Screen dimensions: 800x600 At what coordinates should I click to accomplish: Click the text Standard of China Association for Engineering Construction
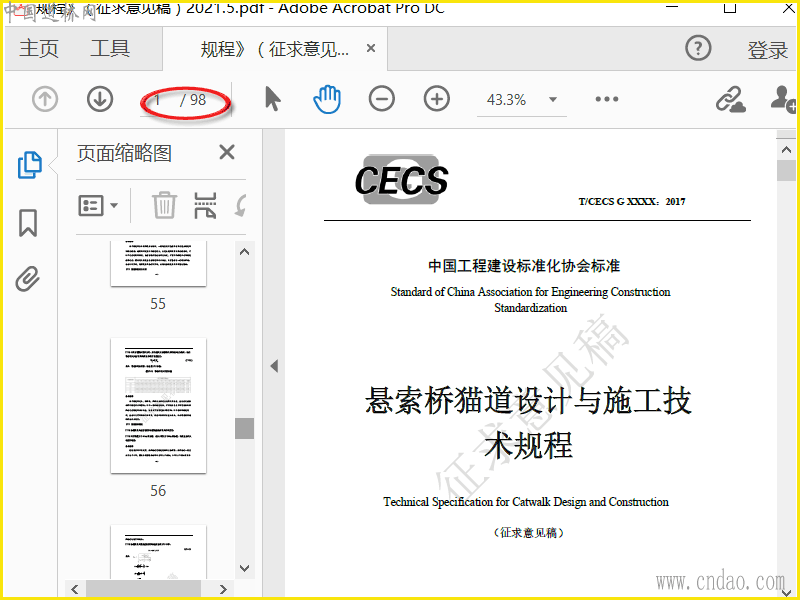pyautogui.click(x=531, y=292)
